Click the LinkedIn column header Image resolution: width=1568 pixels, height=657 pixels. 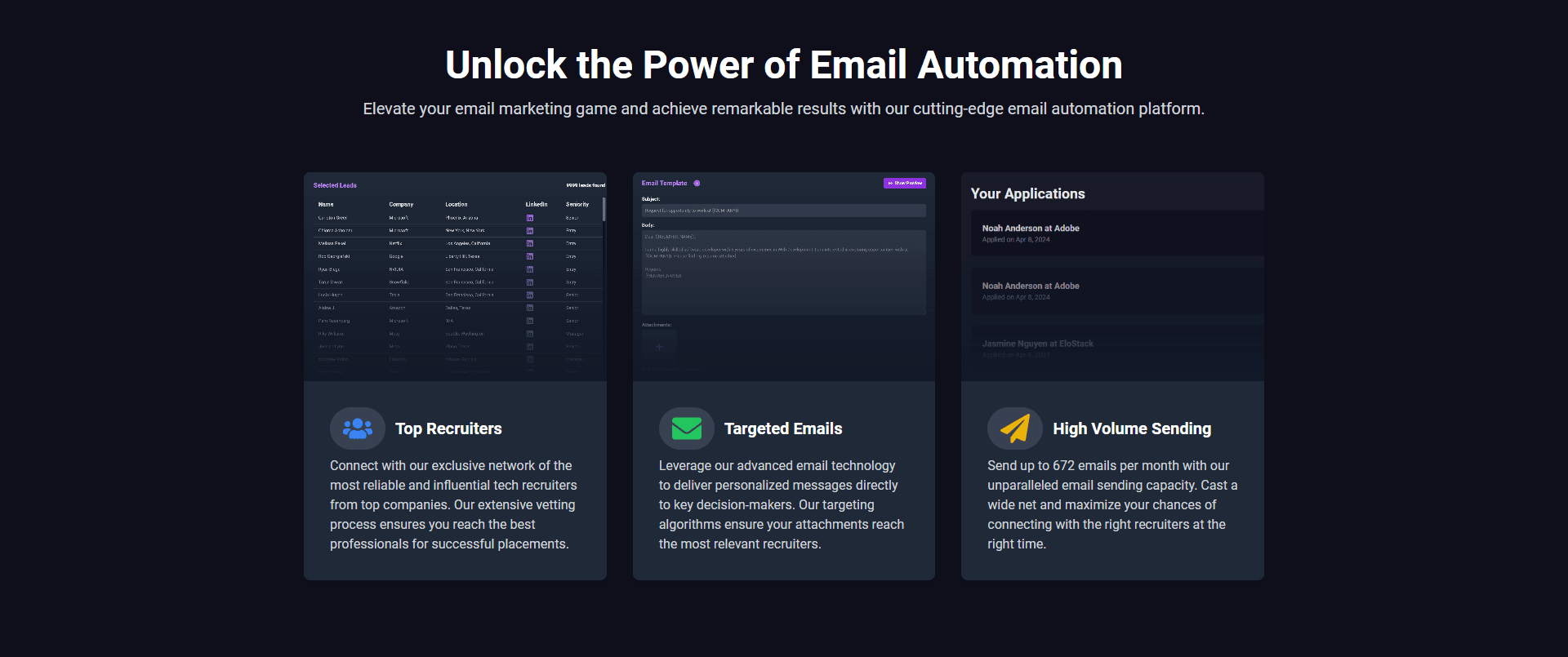[537, 205]
